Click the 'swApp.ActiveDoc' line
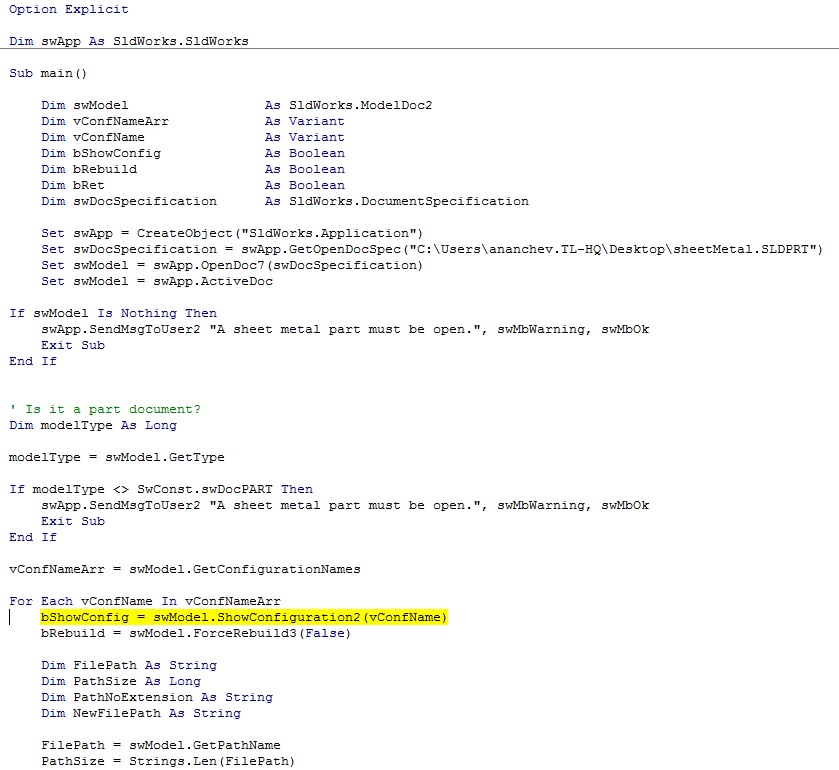839x770 pixels. pyautogui.click(x=157, y=281)
